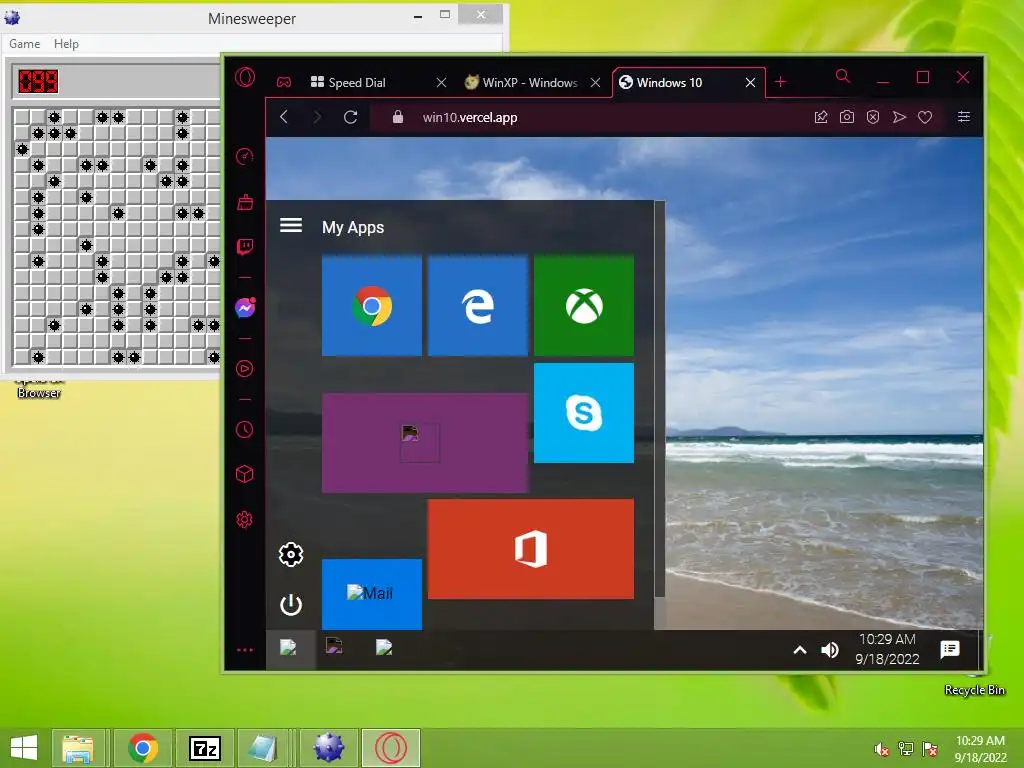The width and height of the screenshot is (1024, 768).
Task: Open Twitch in Opera sidebar
Action: click(245, 247)
